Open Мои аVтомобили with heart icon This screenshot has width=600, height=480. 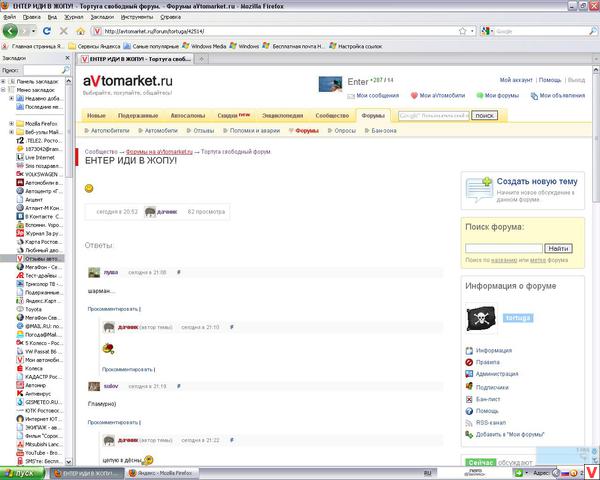coord(438,96)
